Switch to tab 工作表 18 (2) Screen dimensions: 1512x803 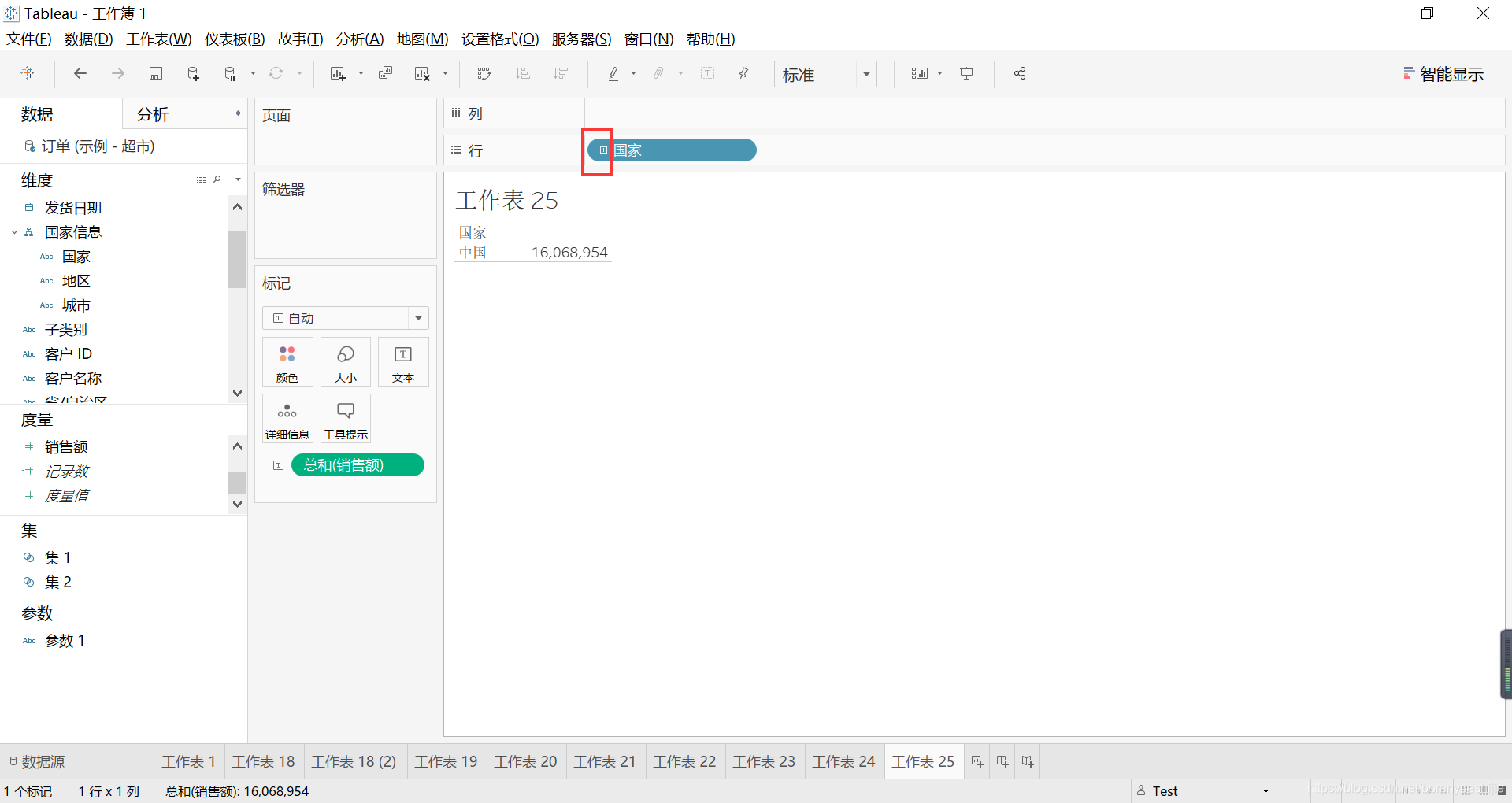(x=354, y=761)
